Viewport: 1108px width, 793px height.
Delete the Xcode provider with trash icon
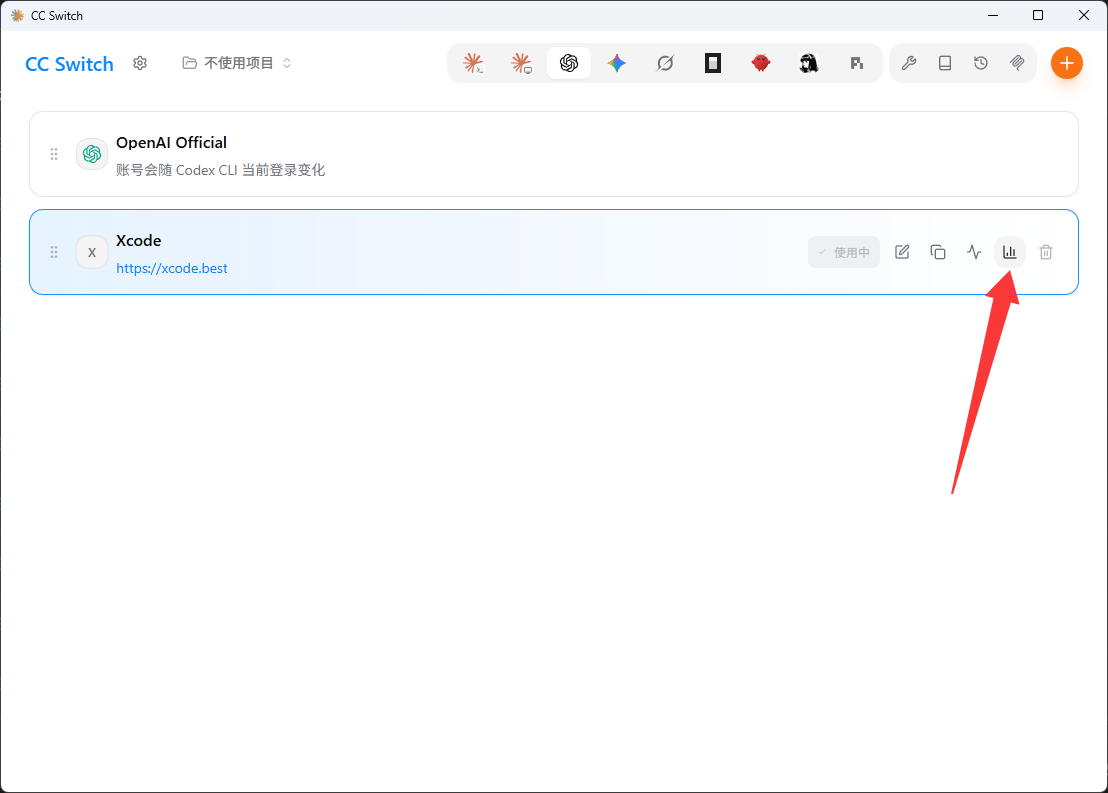pos(1047,252)
